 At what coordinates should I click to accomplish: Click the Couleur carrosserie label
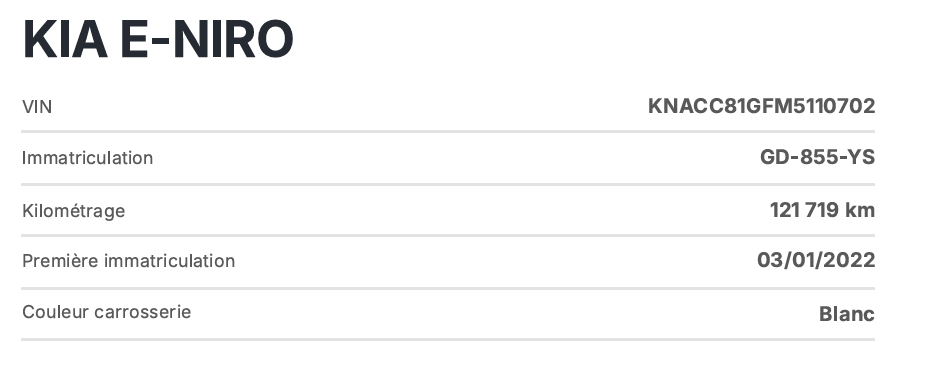[x=106, y=312]
